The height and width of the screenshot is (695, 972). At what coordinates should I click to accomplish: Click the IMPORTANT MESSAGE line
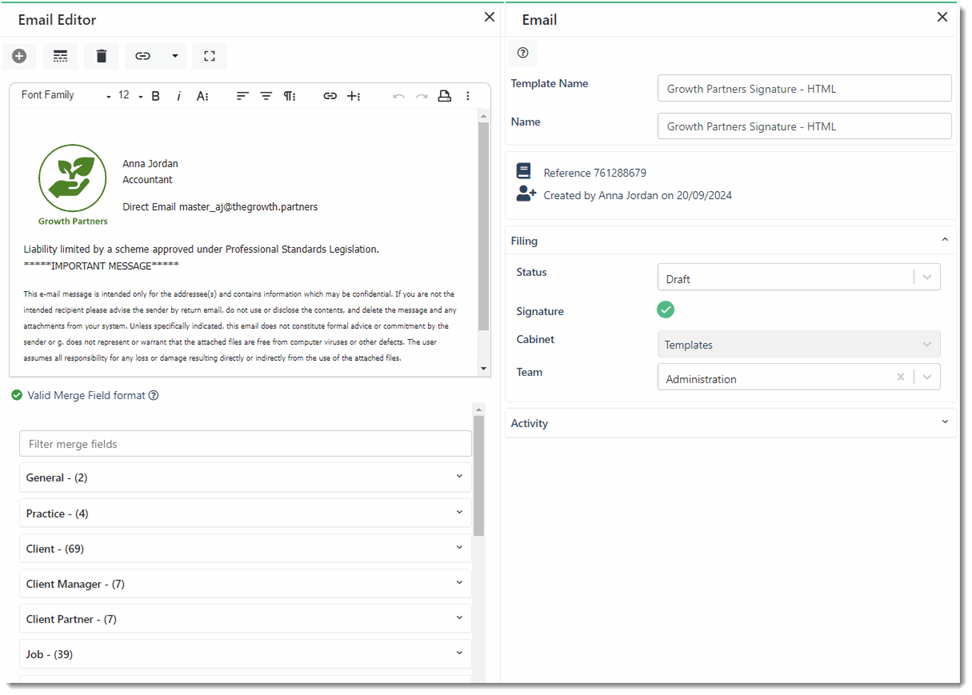click(101, 266)
